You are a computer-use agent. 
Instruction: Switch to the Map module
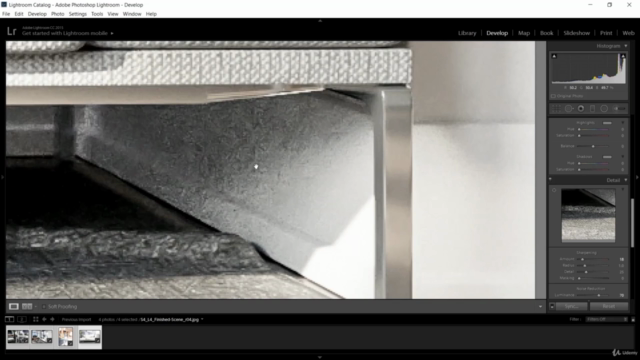524,33
